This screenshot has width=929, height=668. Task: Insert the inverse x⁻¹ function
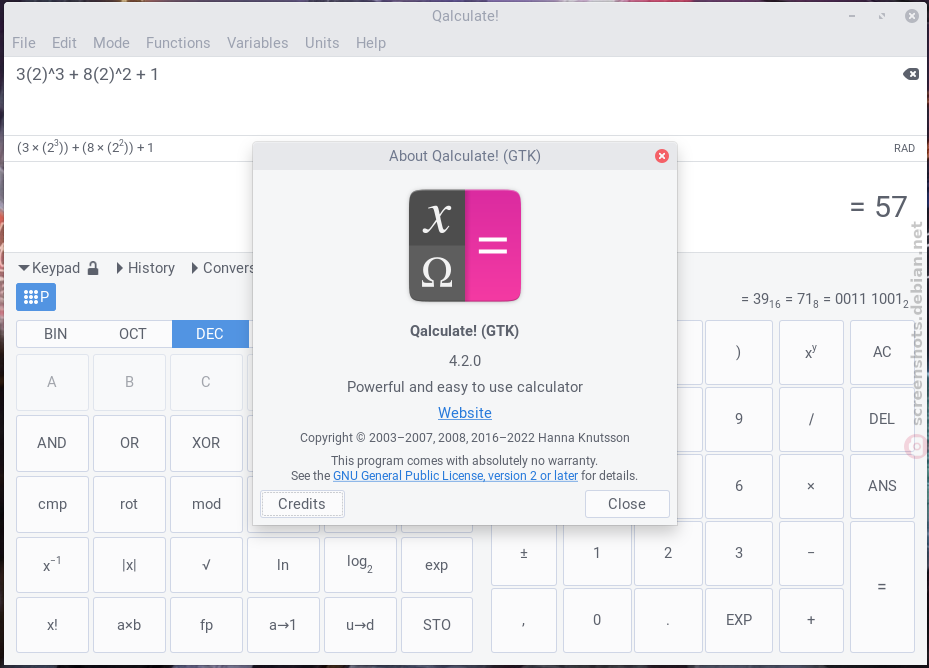click(52, 565)
